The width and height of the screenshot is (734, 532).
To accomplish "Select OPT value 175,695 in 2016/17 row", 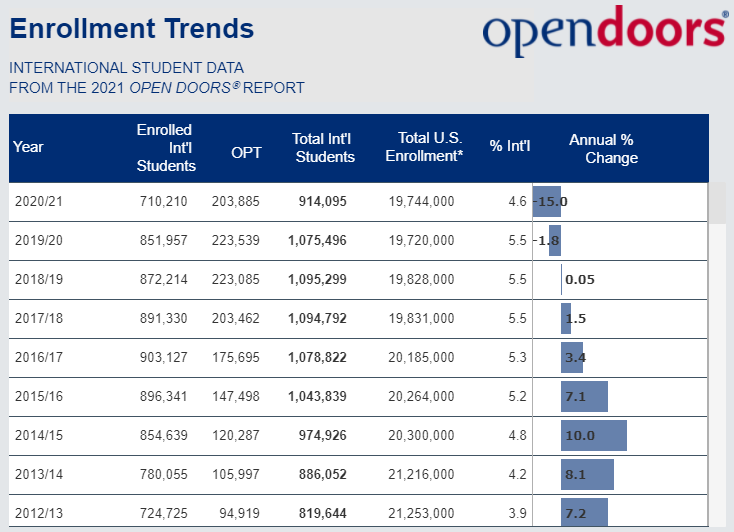I will pyautogui.click(x=235, y=357).
